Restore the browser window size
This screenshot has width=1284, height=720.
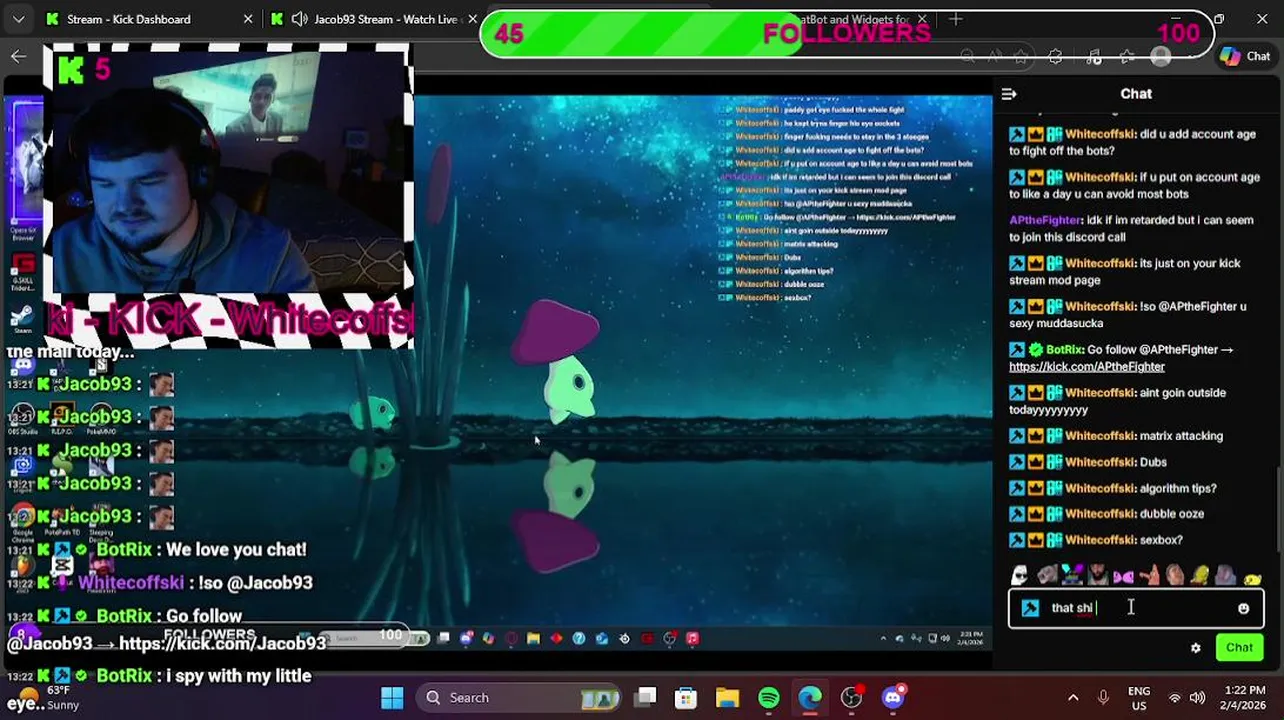pos(1219,19)
